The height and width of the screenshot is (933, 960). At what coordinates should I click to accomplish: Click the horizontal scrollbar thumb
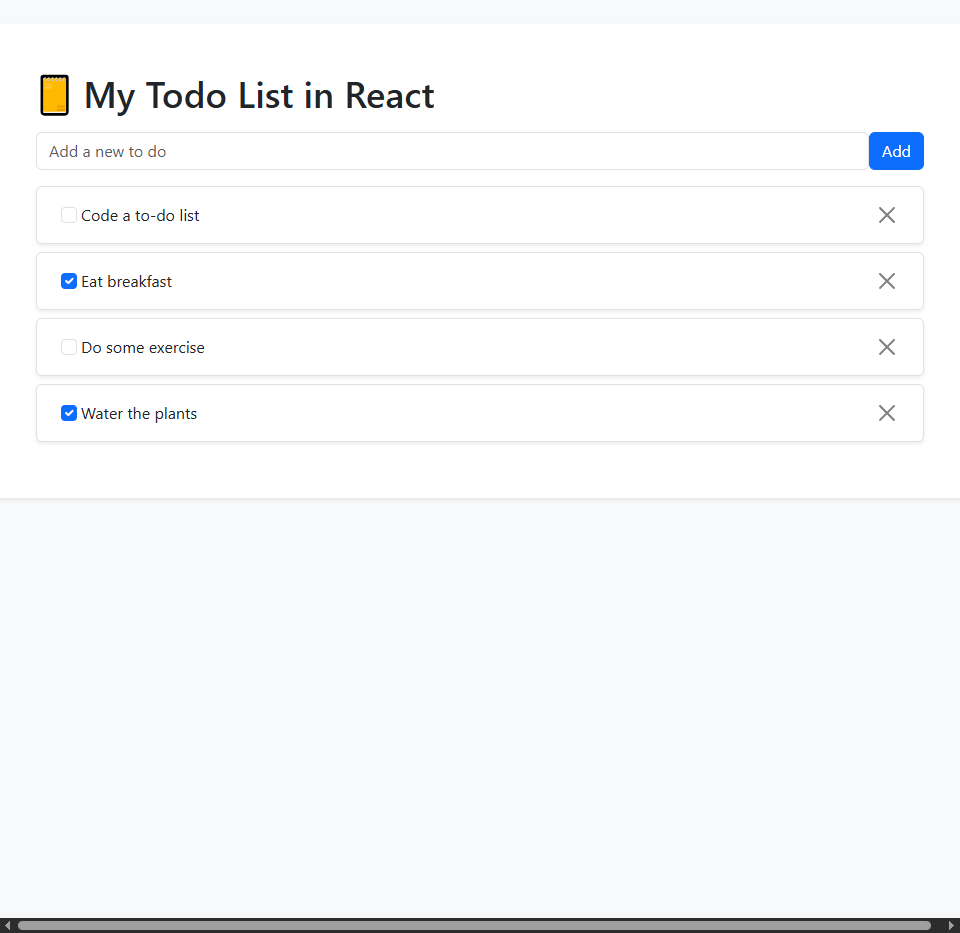pyautogui.click(x=474, y=926)
